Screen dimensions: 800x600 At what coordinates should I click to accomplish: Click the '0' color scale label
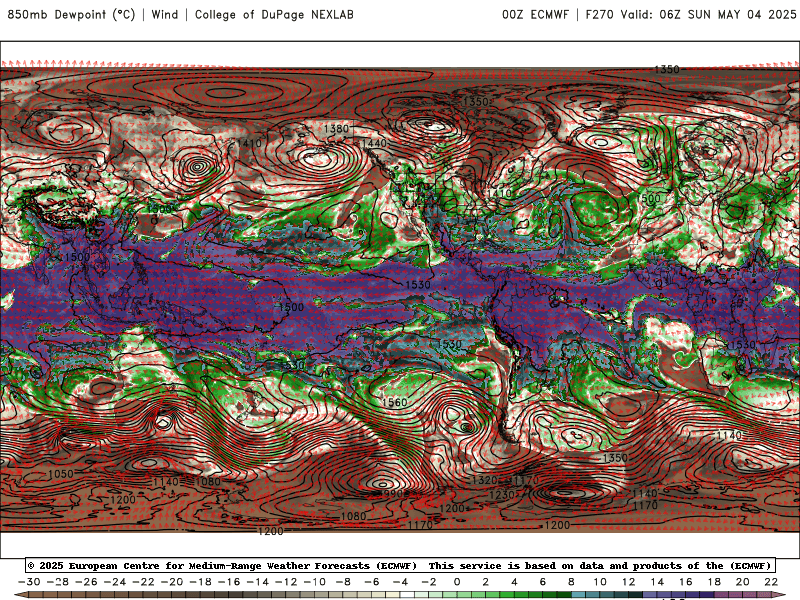pos(457,582)
